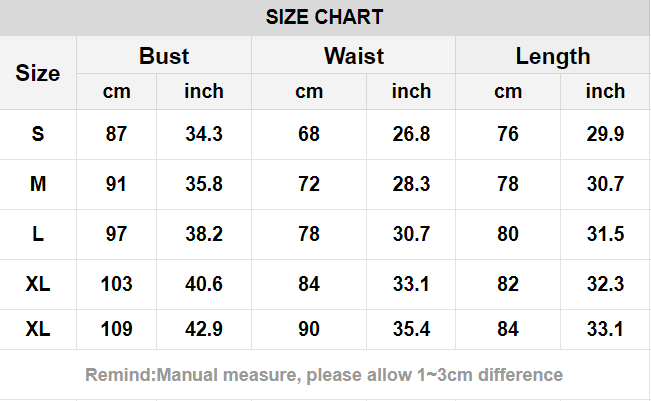Image resolution: width=651 pixels, height=401 pixels.
Task: Select the 87 bust cm cell
Action: [116, 134]
